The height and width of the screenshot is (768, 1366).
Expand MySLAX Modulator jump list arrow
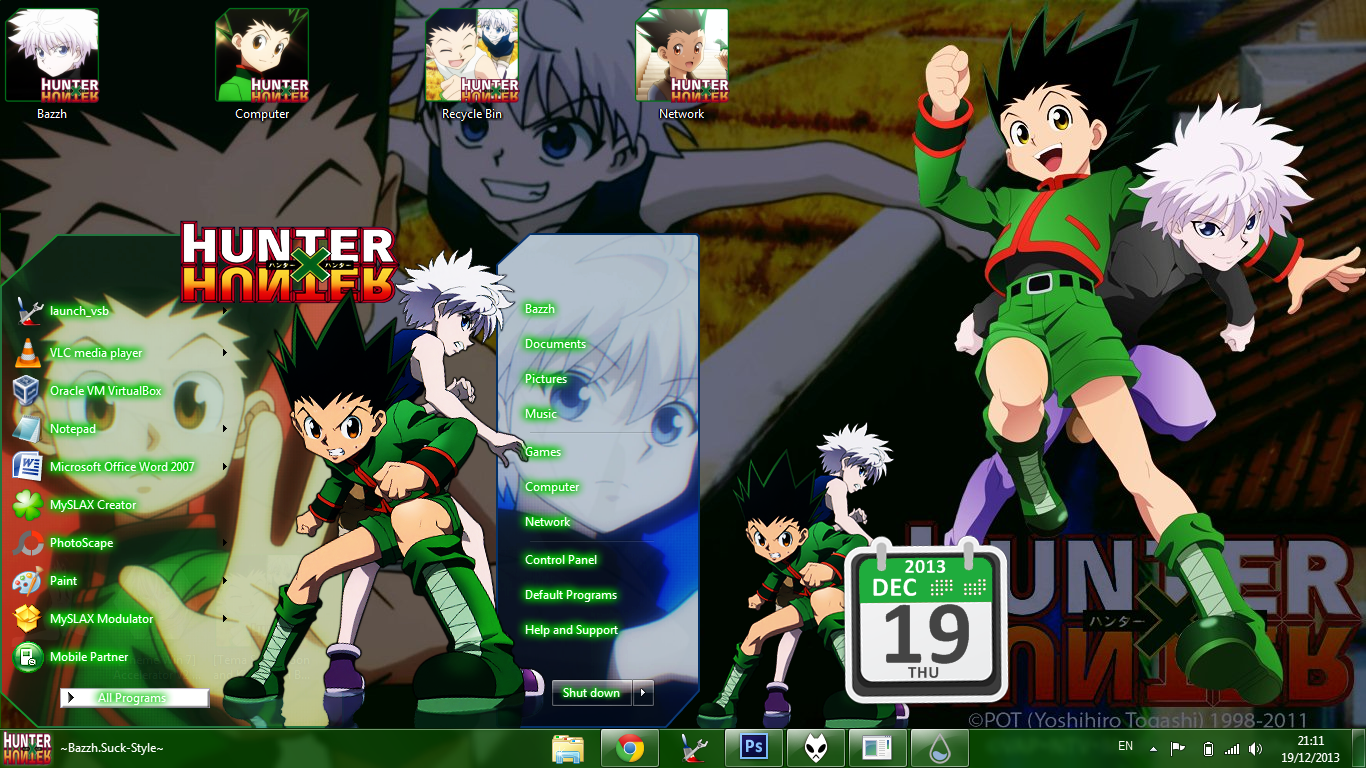[x=225, y=619]
